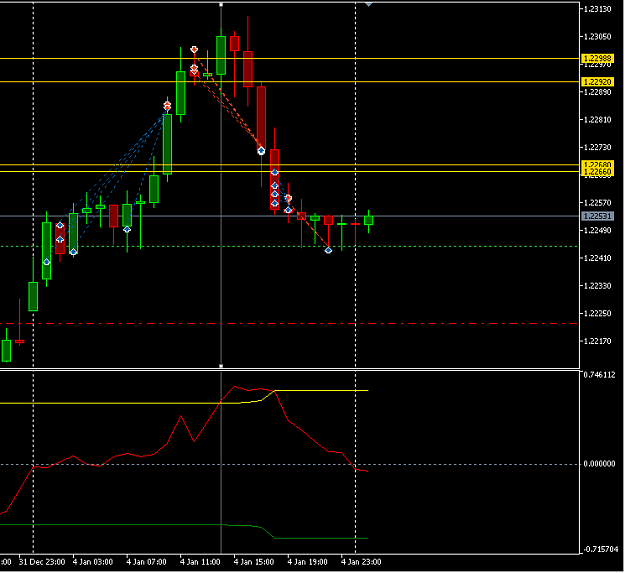Image resolution: width=625 pixels, height=573 pixels.
Task: Click the chart shift triangle marker at top
Action: 369,4
